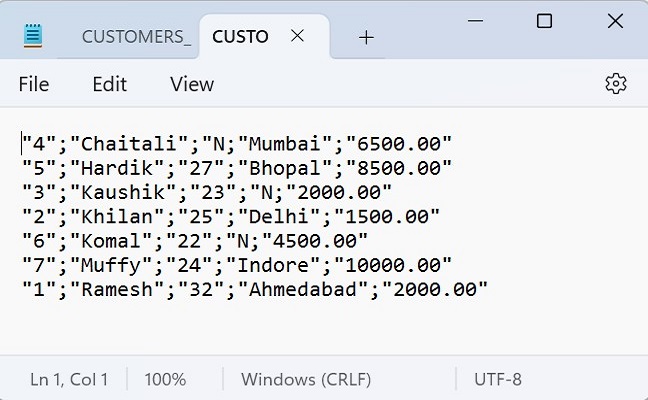Close the CUSTO tab
Viewport: 648px width, 400px height.
tap(298, 36)
